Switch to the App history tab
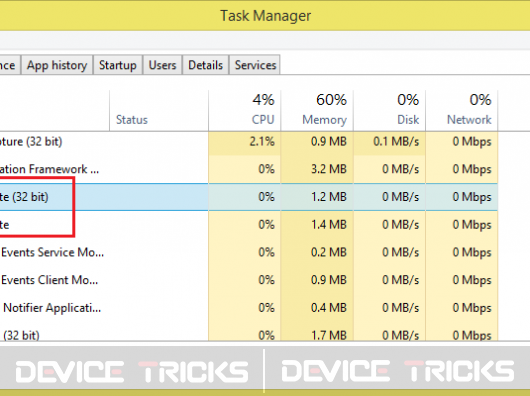 click(x=57, y=65)
